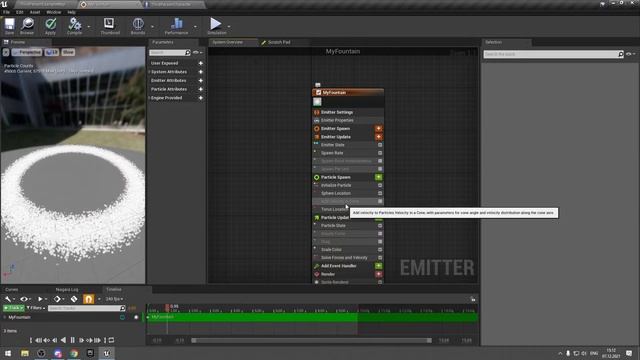Toggle the Spawn Rate module checkbox

[380, 153]
